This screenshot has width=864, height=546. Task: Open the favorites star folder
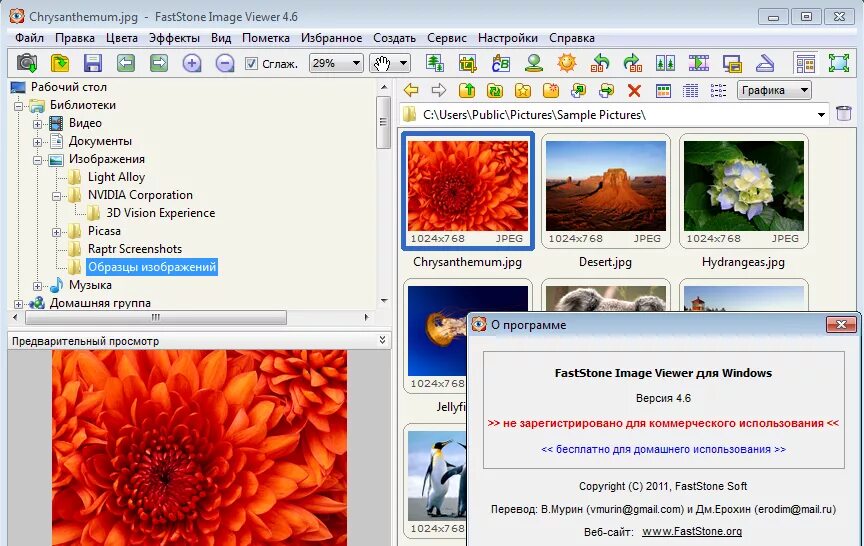(523, 90)
